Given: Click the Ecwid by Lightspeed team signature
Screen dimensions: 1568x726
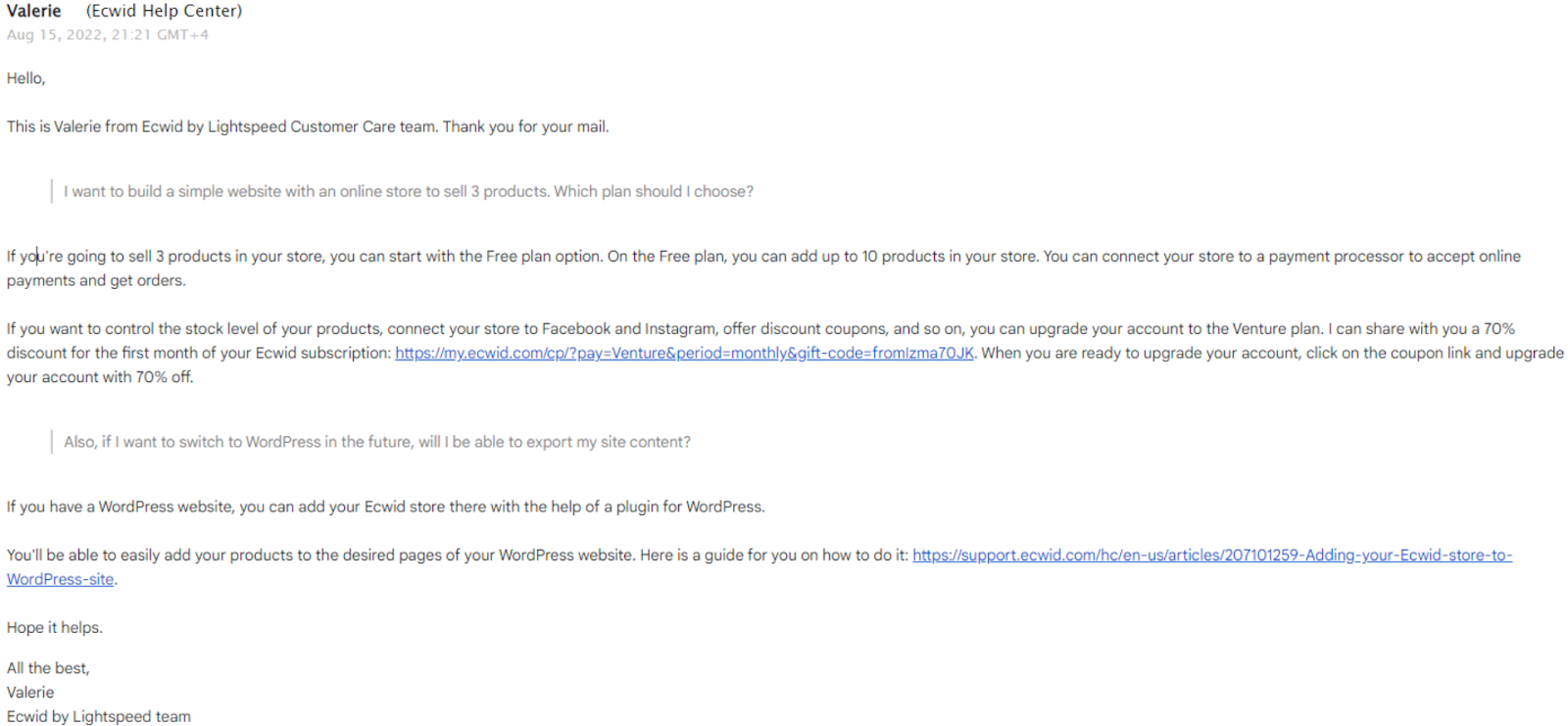Looking at the screenshot, I should point(99,716).
